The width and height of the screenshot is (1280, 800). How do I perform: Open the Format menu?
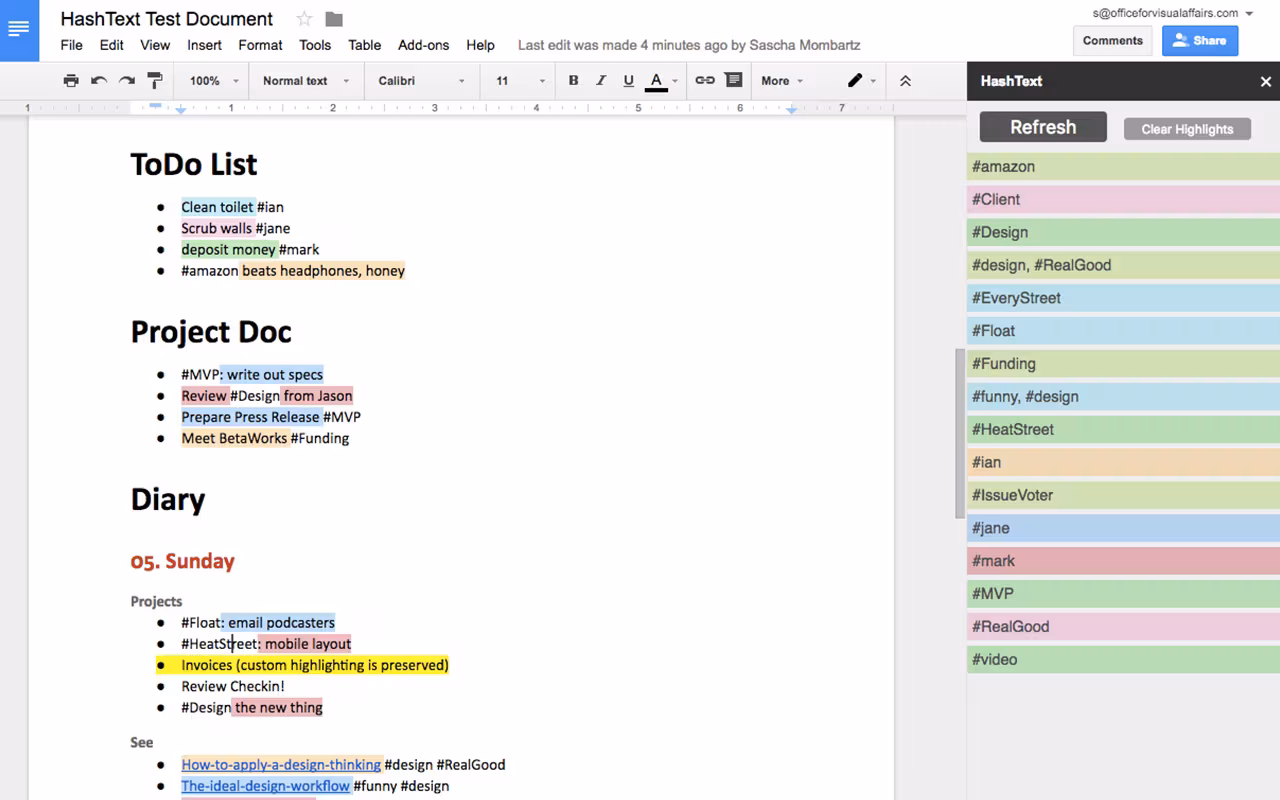[260, 45]
